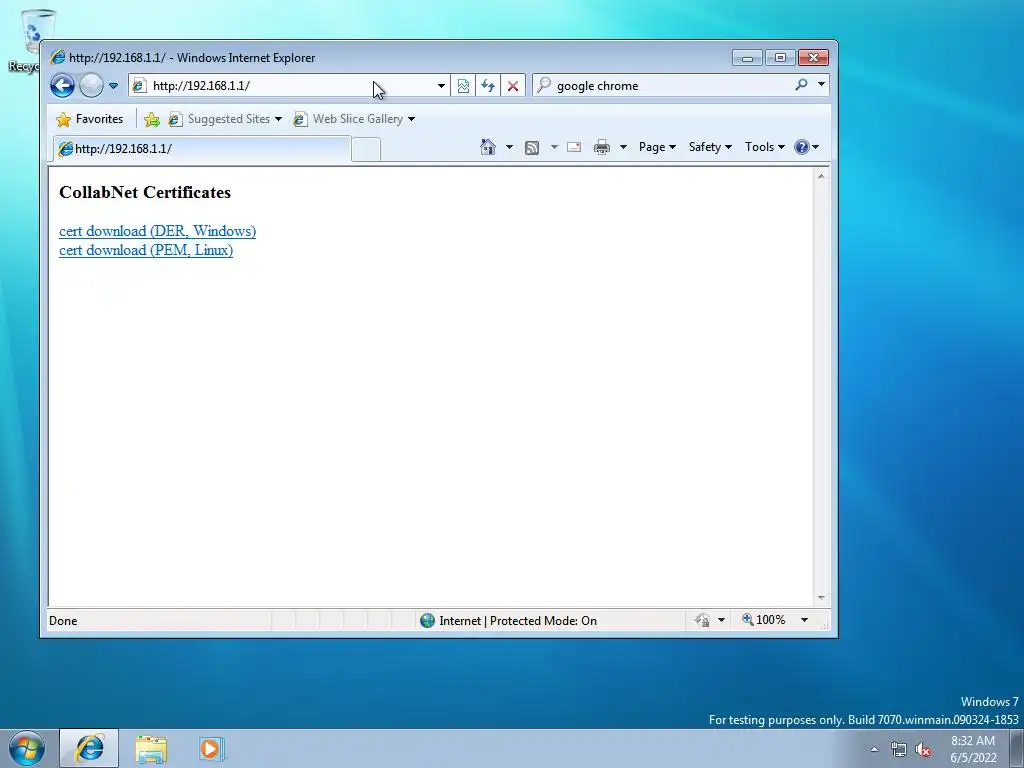Open the Help question mark menu

(807, 147)
